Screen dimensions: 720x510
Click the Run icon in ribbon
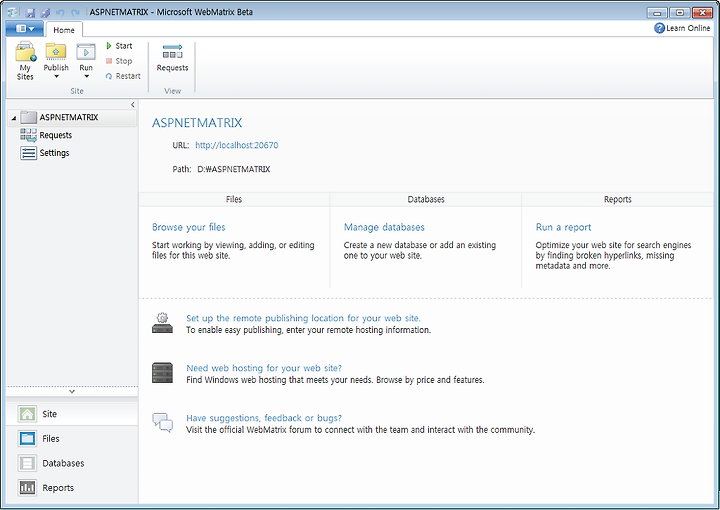tap(86, 52)
